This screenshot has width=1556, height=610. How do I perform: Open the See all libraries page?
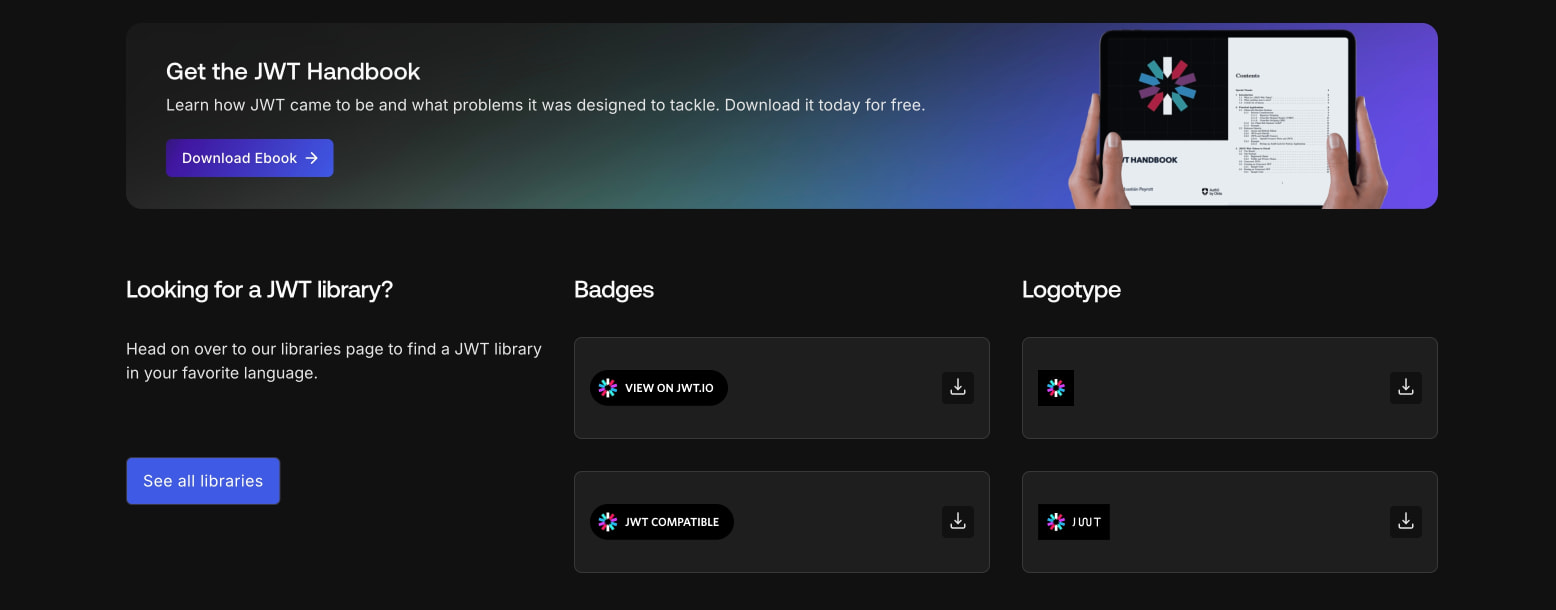tap(203, 481)
